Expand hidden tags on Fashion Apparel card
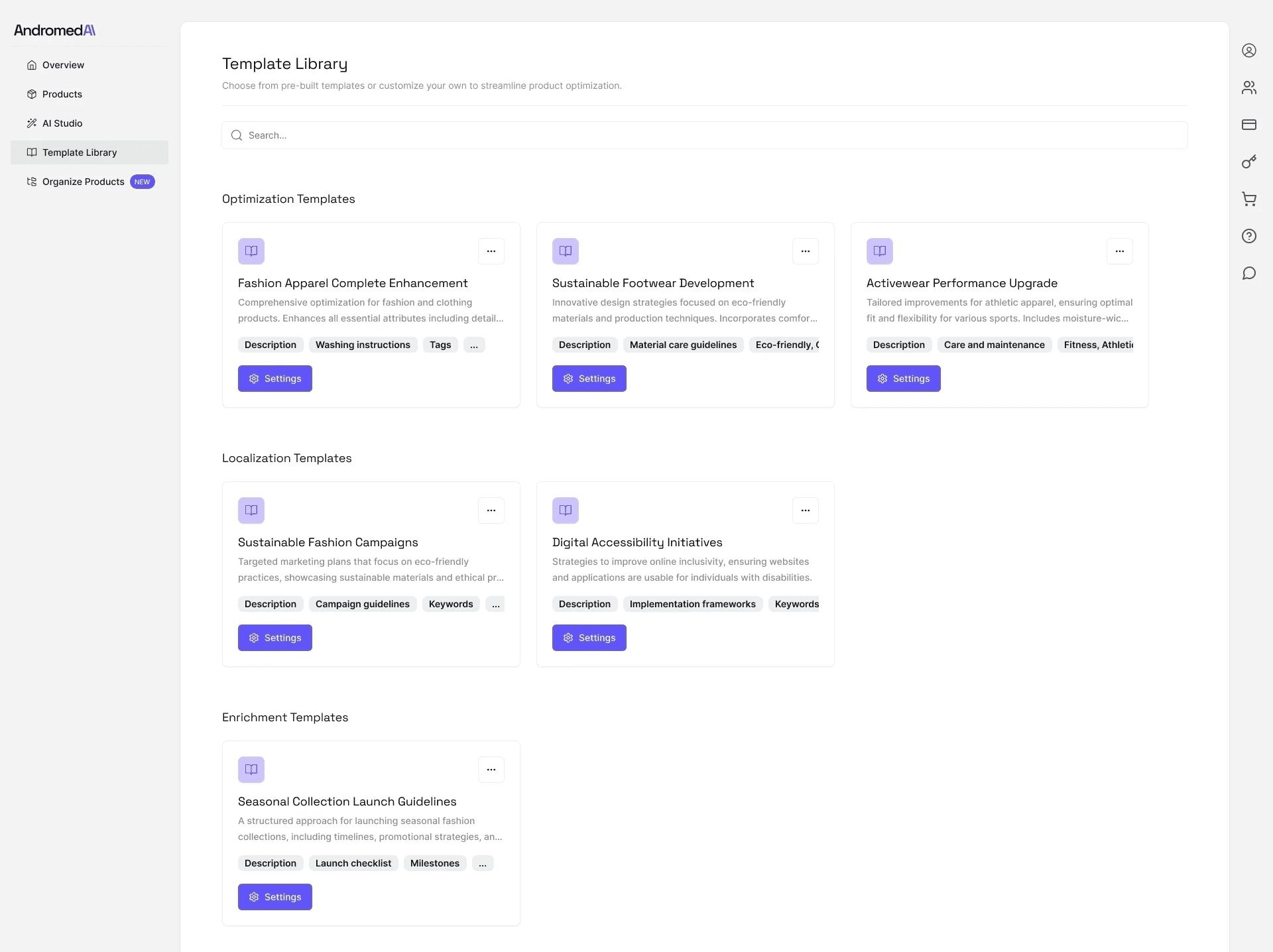 coord(474,345)
